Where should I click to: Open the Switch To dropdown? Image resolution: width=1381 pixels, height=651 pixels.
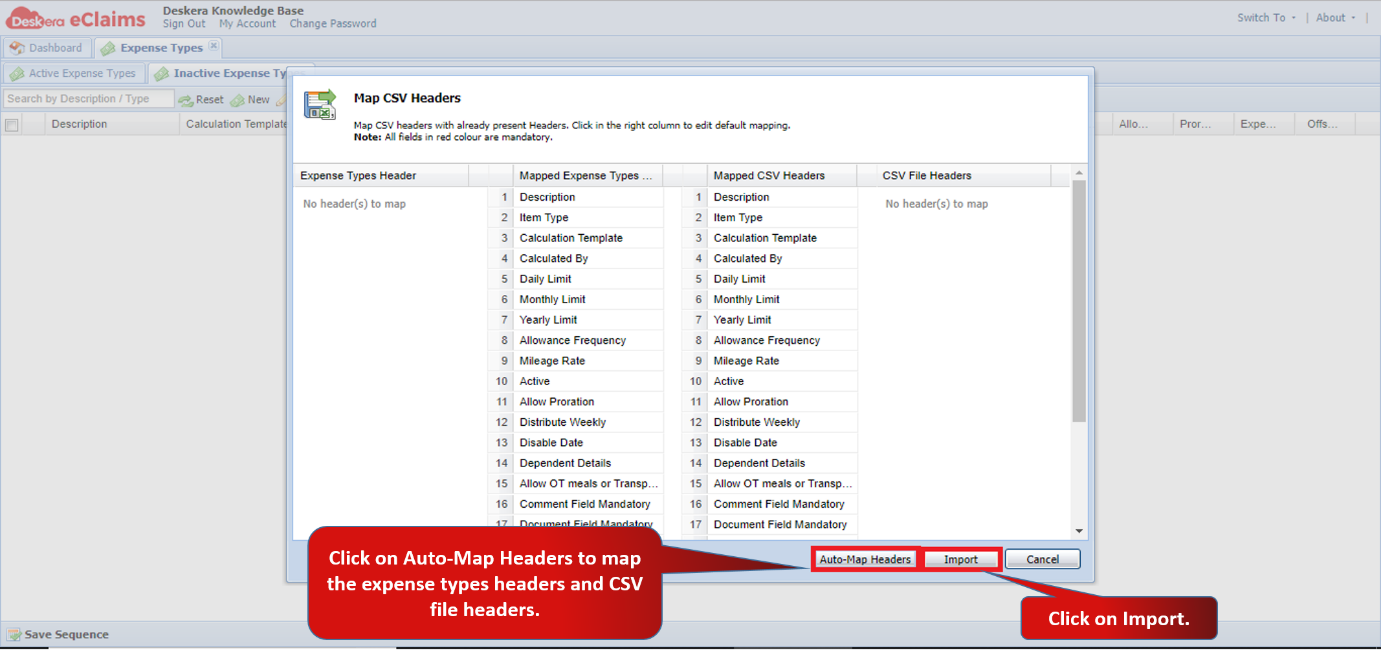[x=1266, y=18]
